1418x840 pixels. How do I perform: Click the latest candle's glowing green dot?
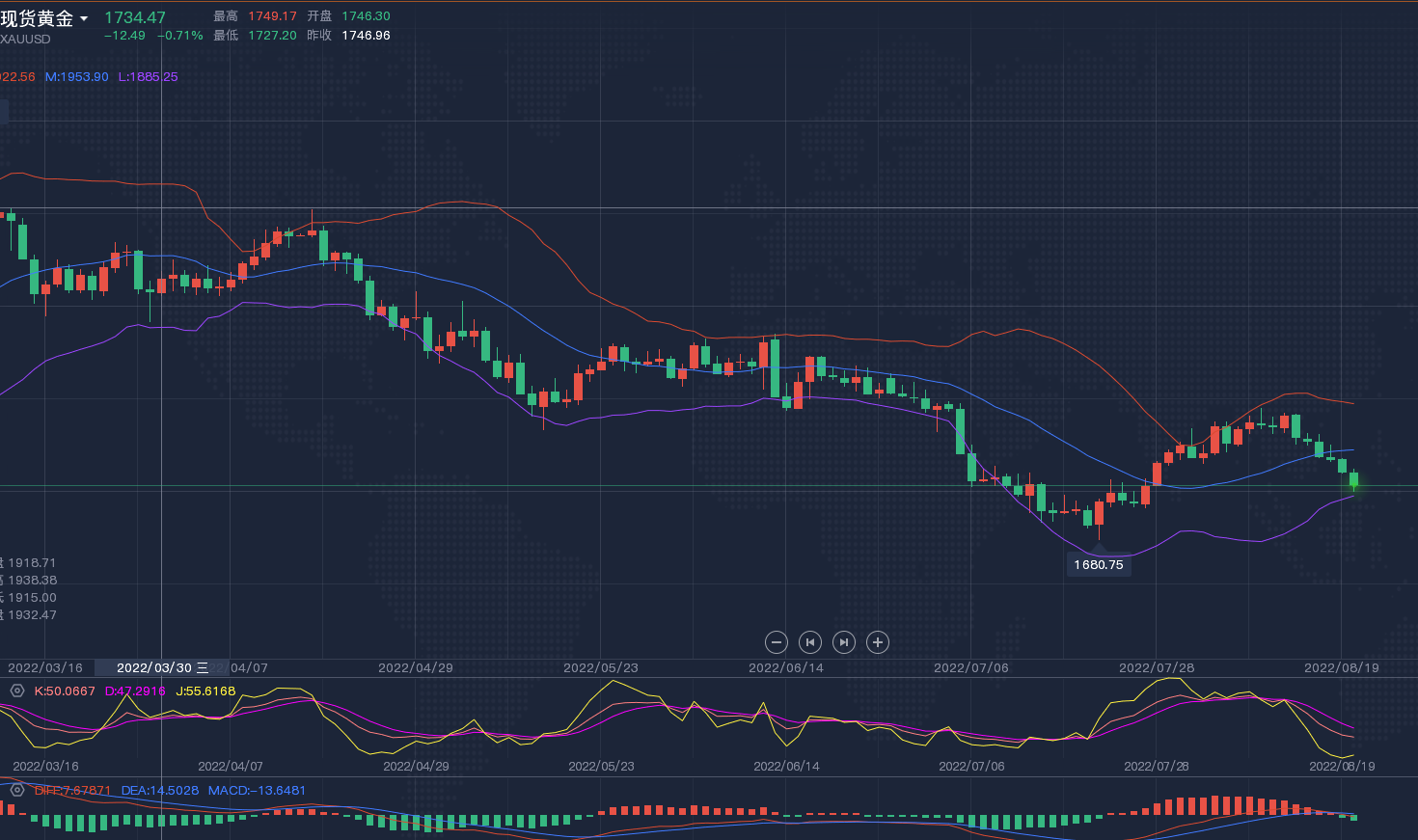coord(1355,485)
